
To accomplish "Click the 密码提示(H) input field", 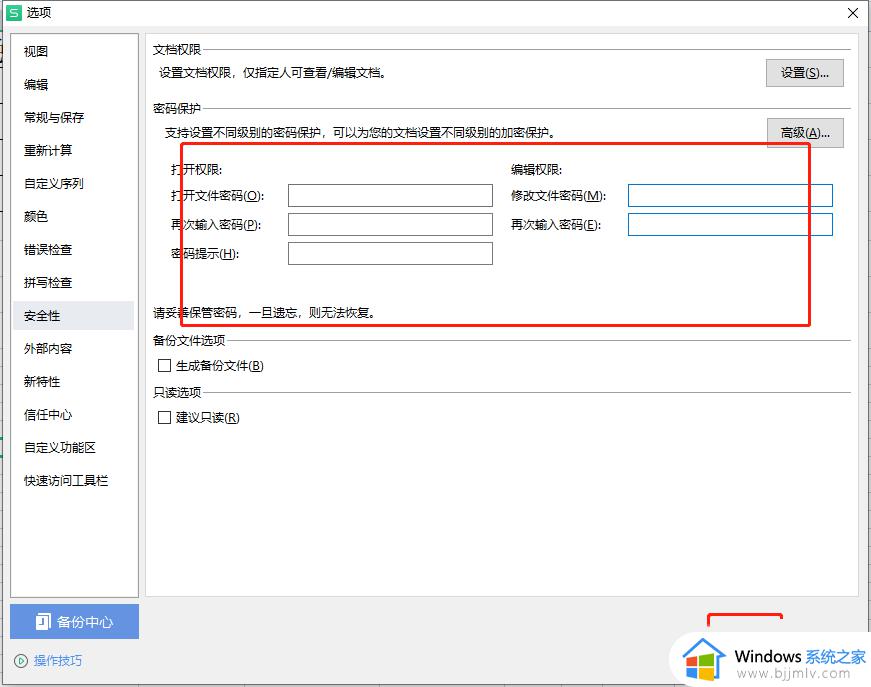I will click(390, 253).
